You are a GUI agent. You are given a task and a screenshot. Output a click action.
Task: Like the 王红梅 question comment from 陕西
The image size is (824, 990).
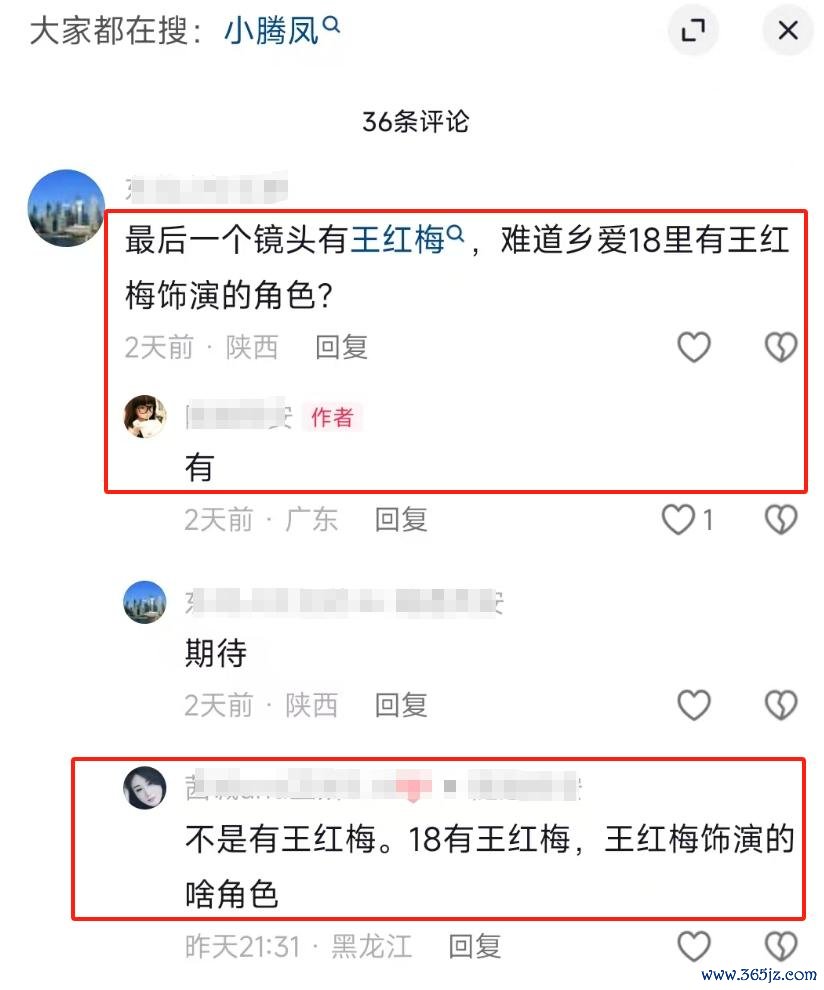[694, 347]
